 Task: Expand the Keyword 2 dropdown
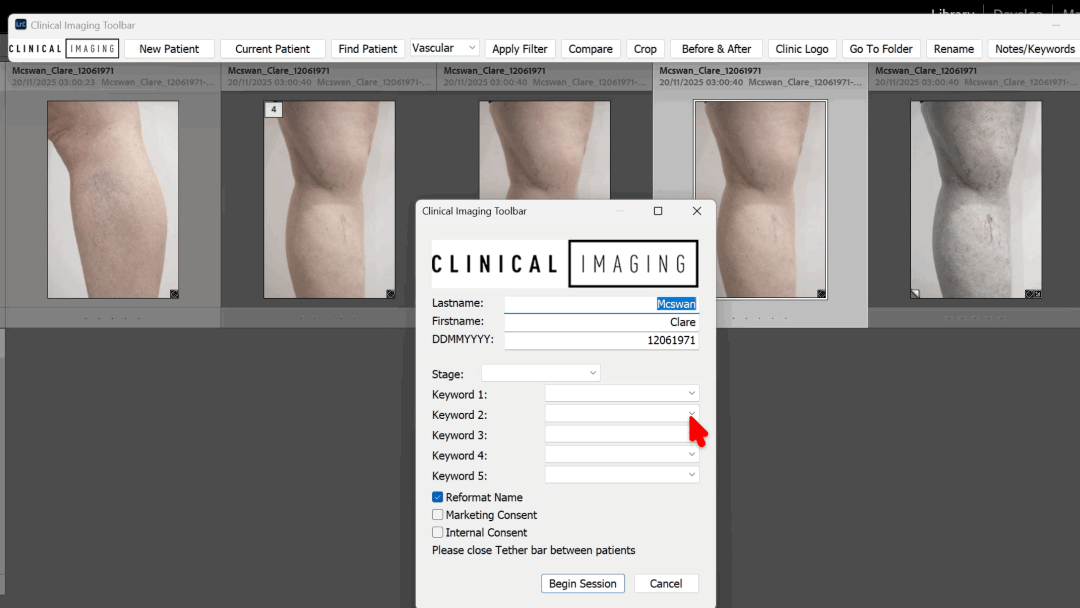click(622, 414)
